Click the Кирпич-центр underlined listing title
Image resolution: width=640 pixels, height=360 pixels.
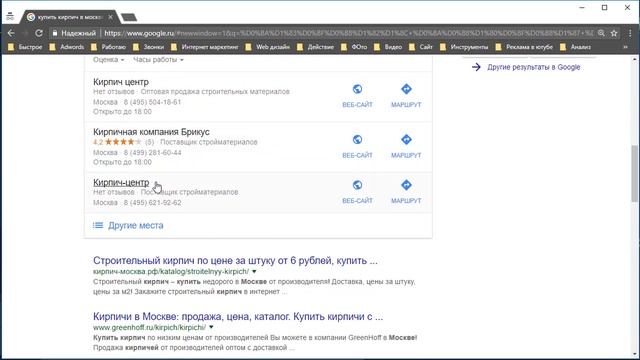[x=121, y=182]
